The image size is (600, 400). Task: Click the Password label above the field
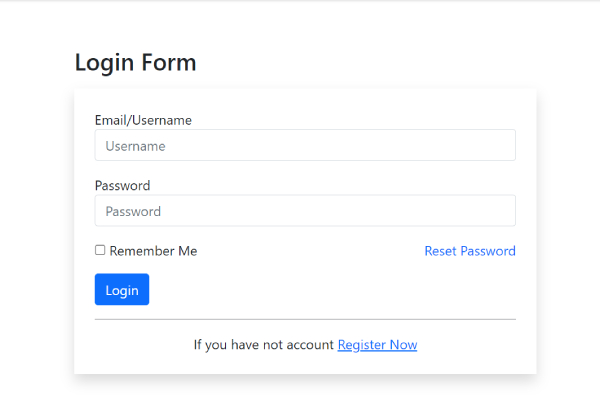[x=122, y=186]
